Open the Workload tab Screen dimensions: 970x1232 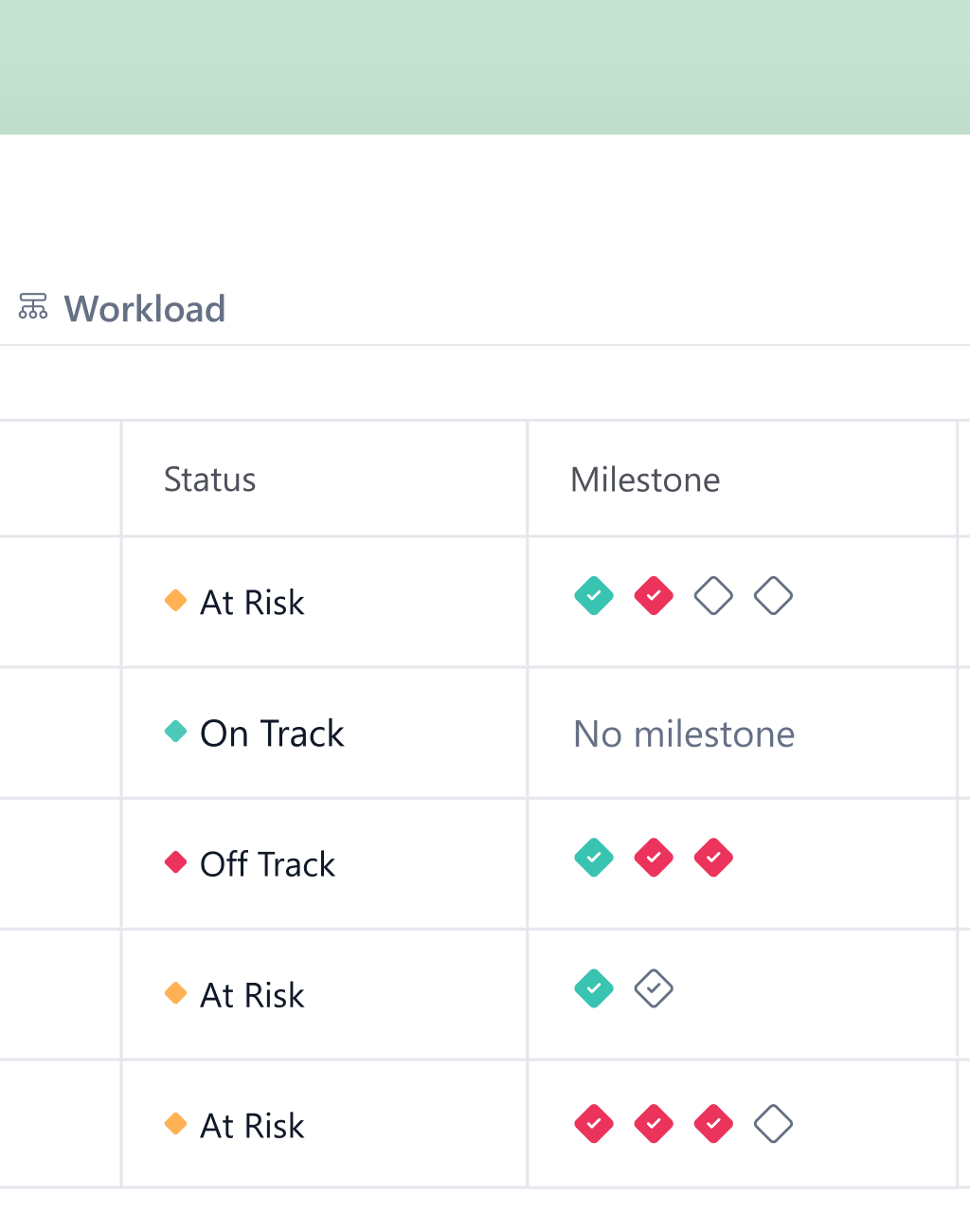pyautogui.click(x=122, y=309)
